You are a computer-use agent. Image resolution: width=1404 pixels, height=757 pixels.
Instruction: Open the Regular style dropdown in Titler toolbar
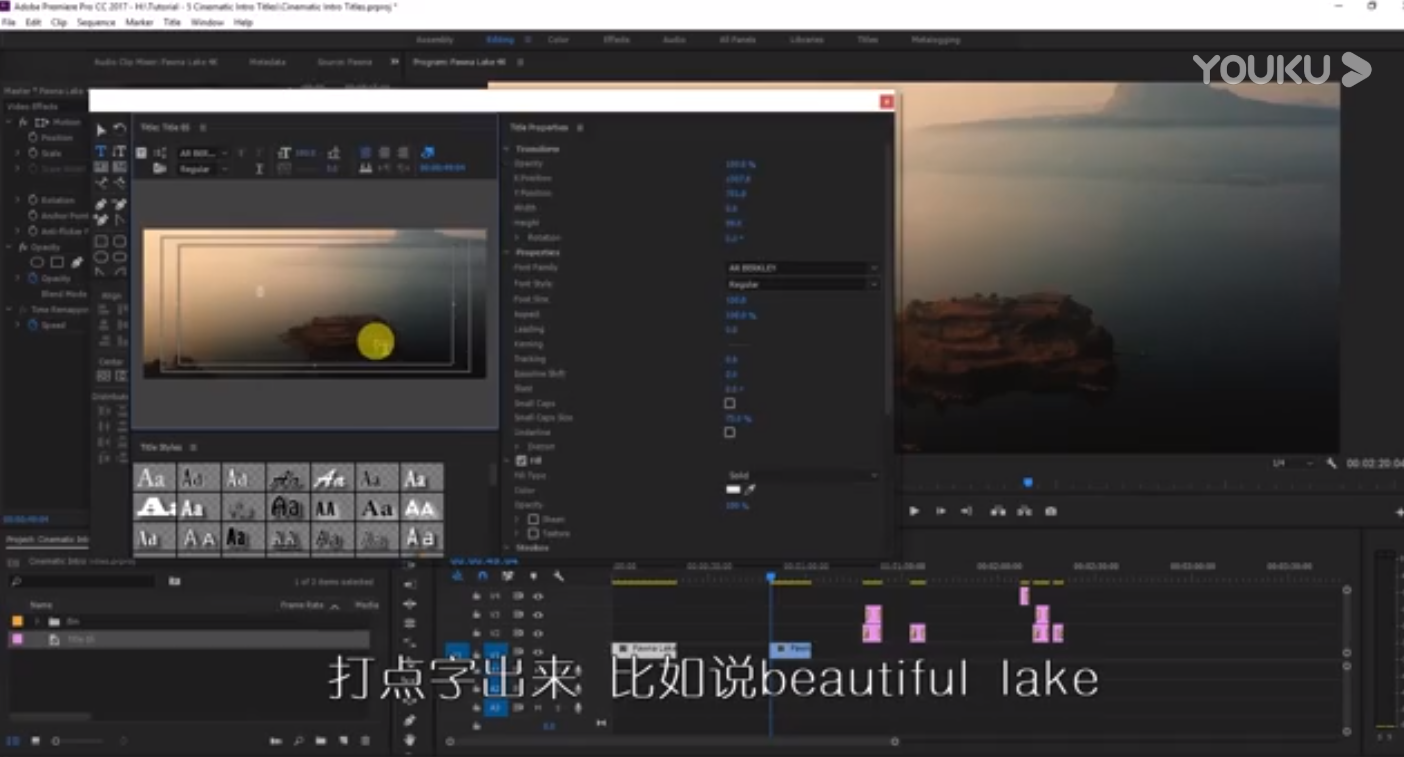point(203,169)
